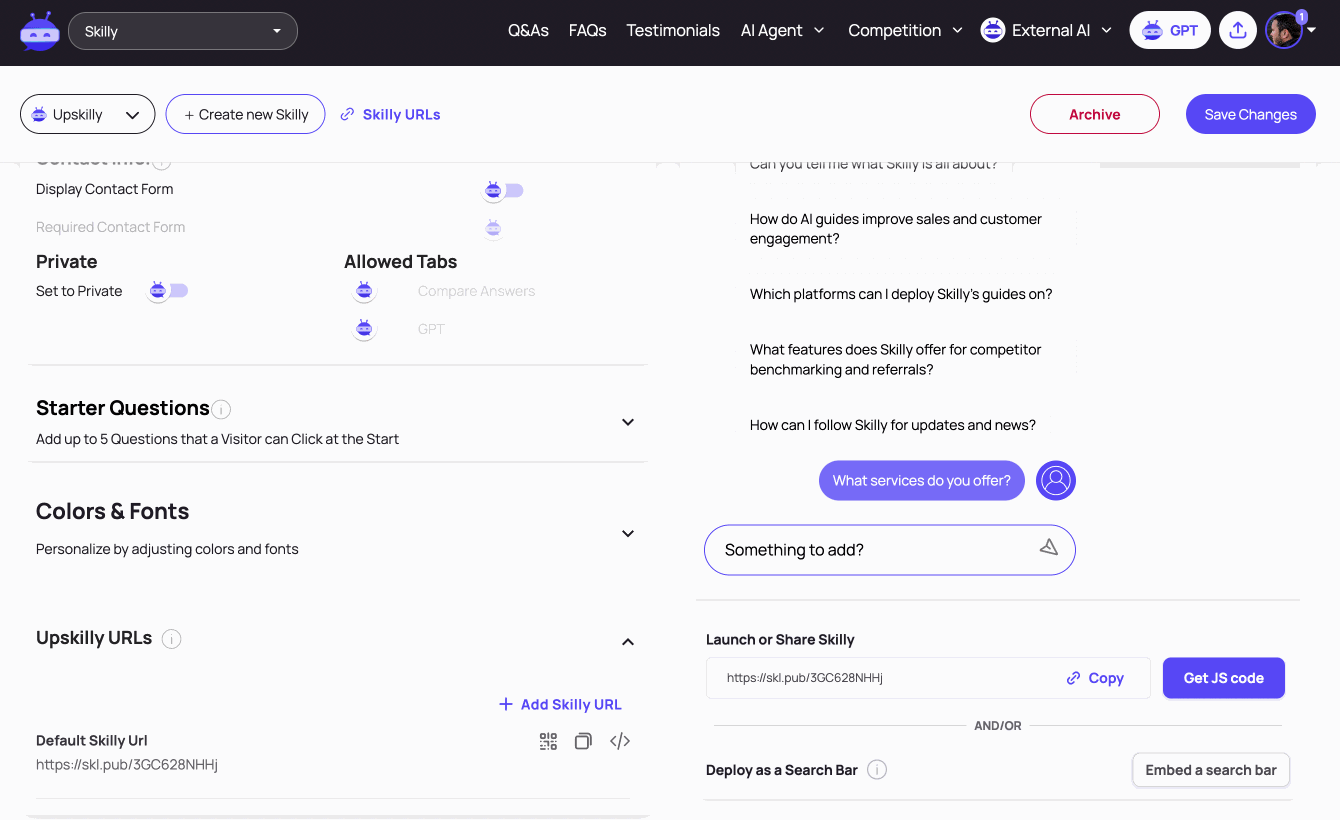1340x820 pixels.
Task: Click the GPT pill button
Action: pos(1170,31)
